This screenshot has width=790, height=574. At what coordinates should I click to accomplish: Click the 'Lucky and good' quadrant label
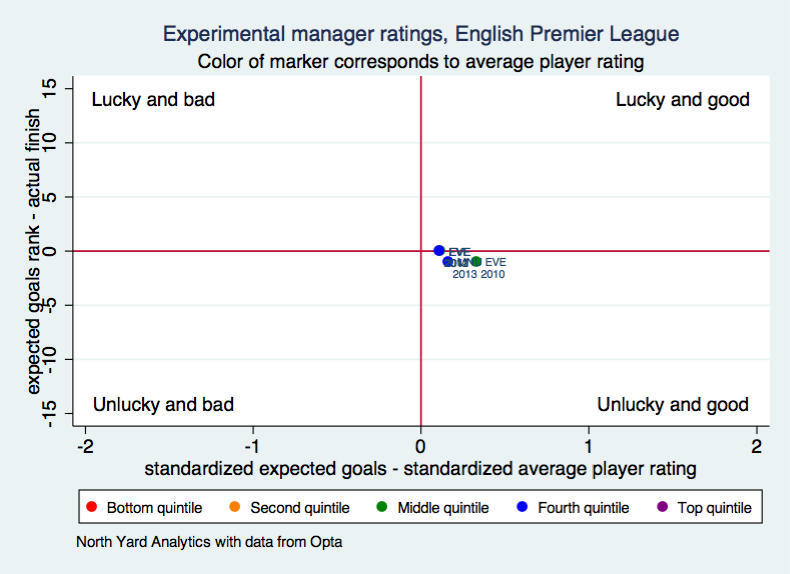[682, 100]
